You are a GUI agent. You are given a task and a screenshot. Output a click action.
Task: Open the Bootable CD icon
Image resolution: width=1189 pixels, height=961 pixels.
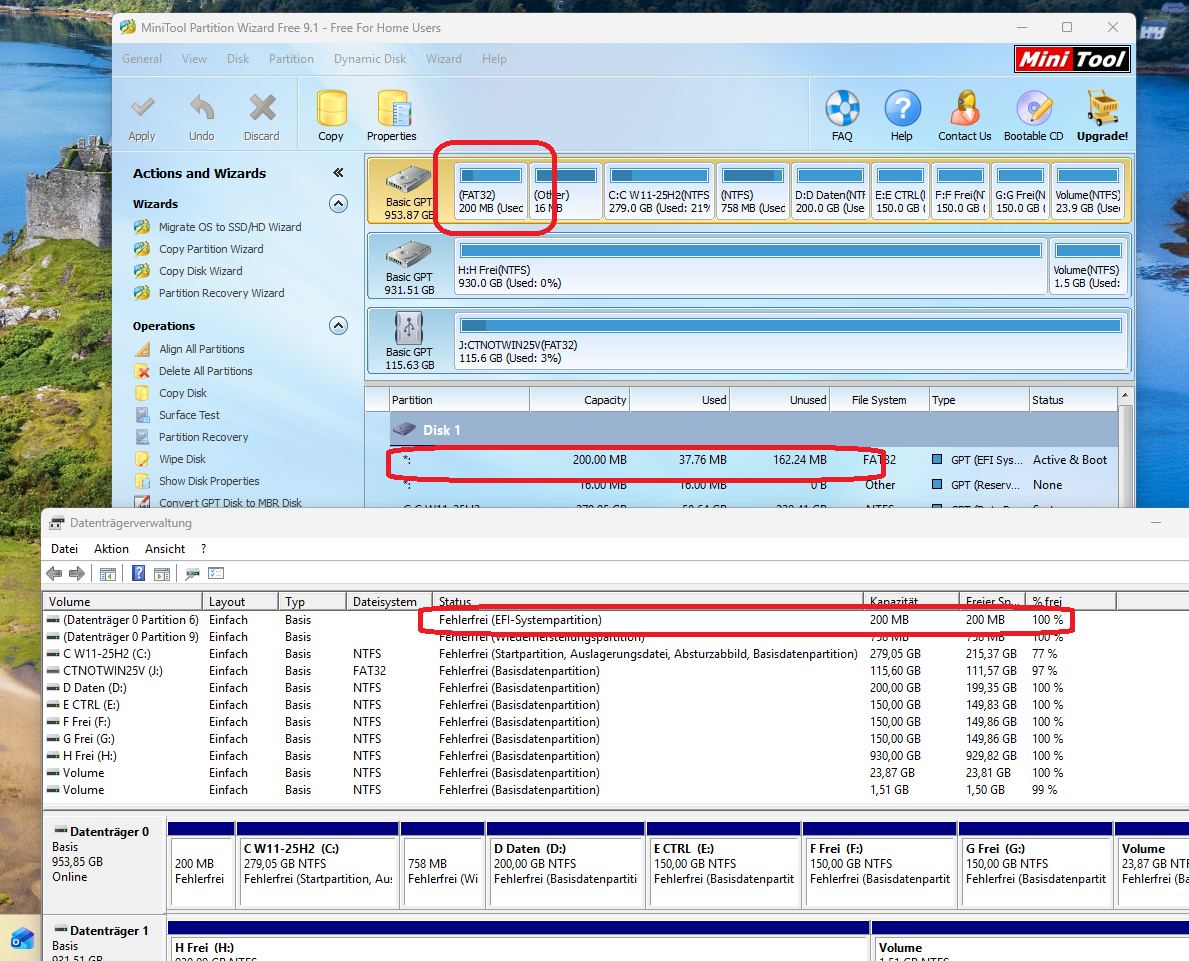click(1034, 108)
